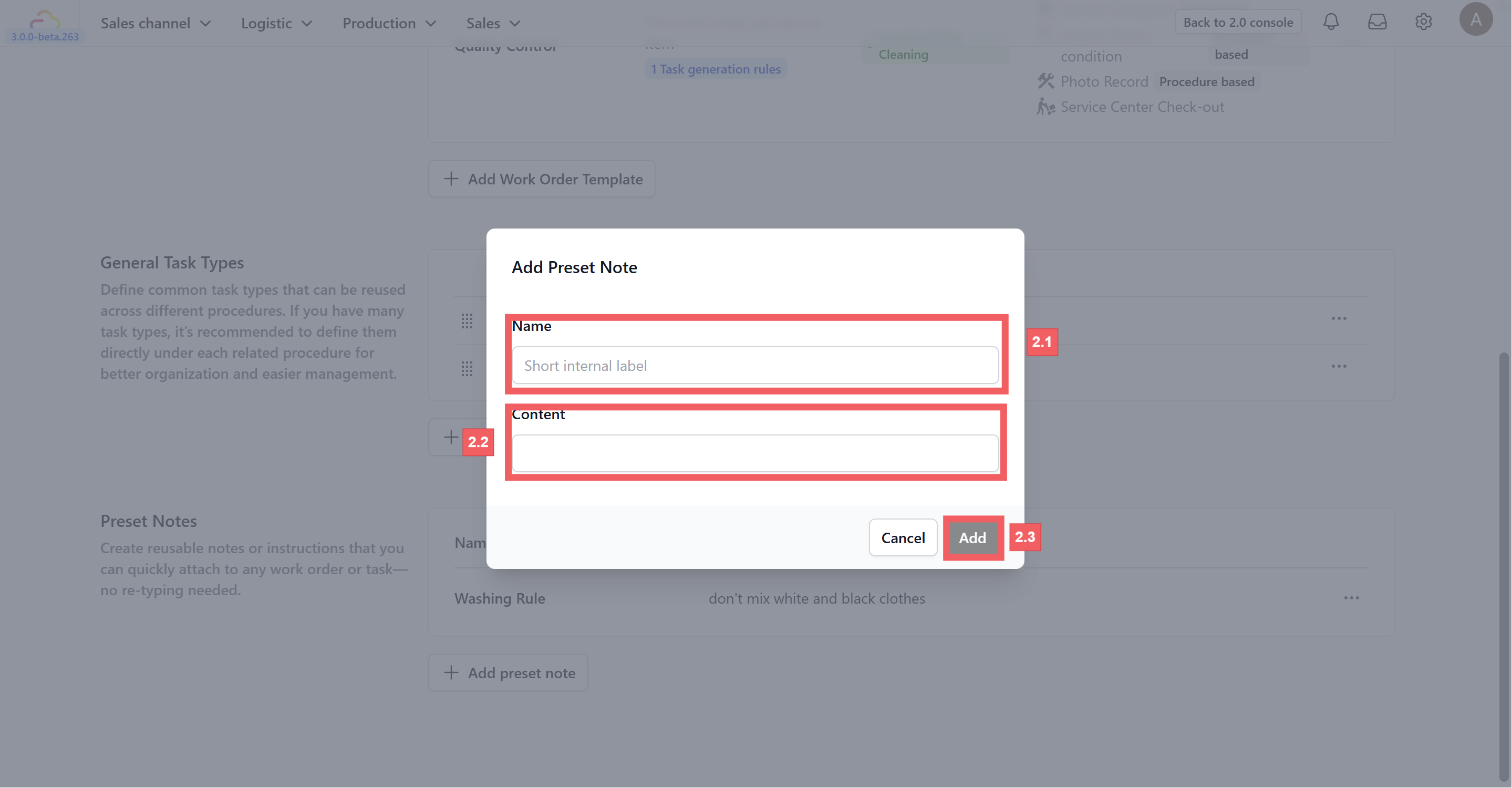Open the Production dropdown menu
This screenshot has height=788, width=1512.
coord(389,24)
